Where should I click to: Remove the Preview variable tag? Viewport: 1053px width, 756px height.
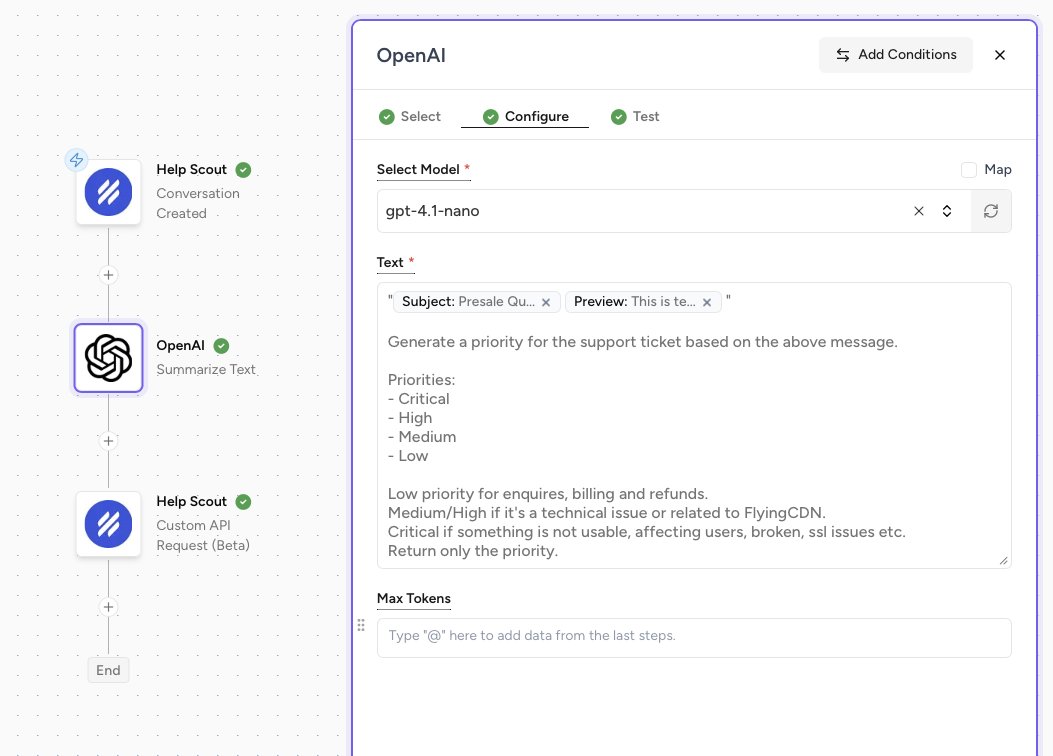tap(706, 302)
